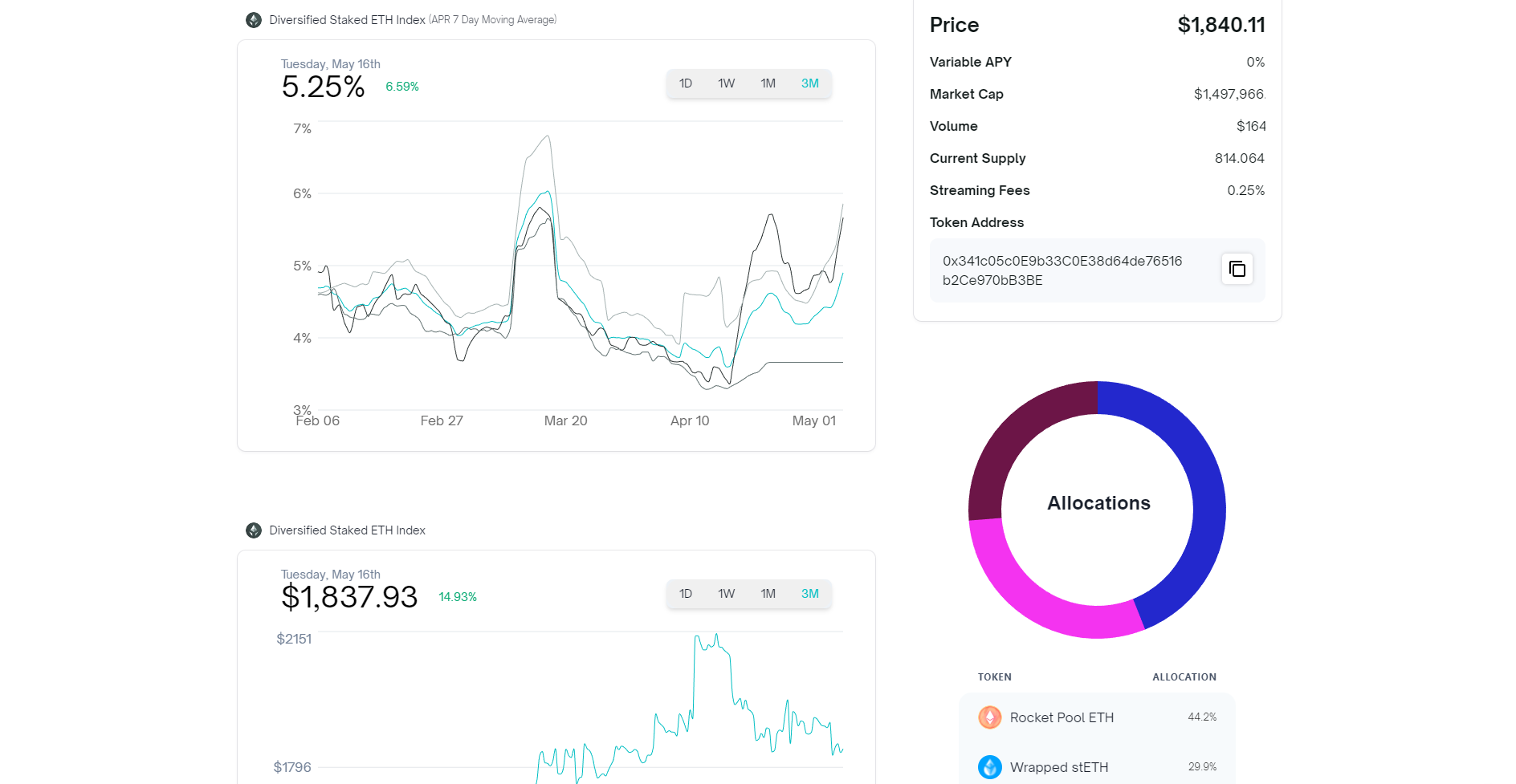Image resolution: width=1516 pixels, height=784 pixels.
Task: Click the Current Supply label
Action: (978, 158)
